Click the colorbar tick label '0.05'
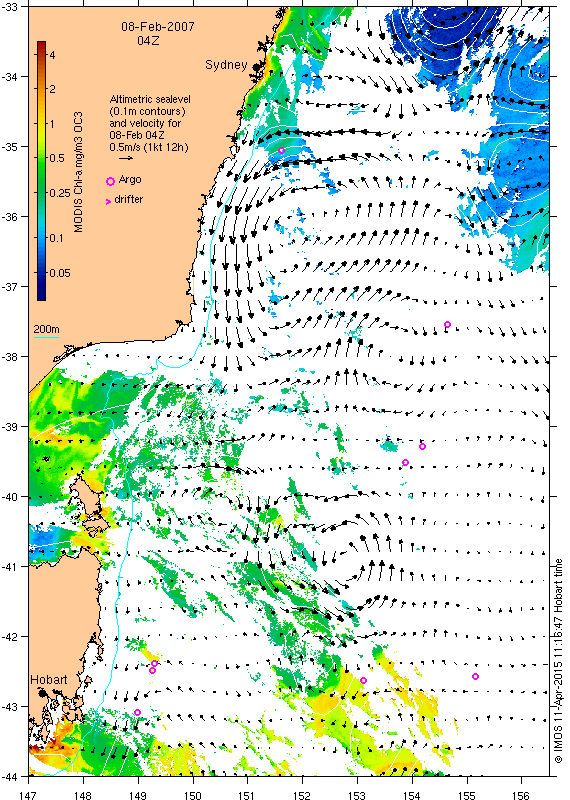The image size is (570, 800). tap(60, 273)
